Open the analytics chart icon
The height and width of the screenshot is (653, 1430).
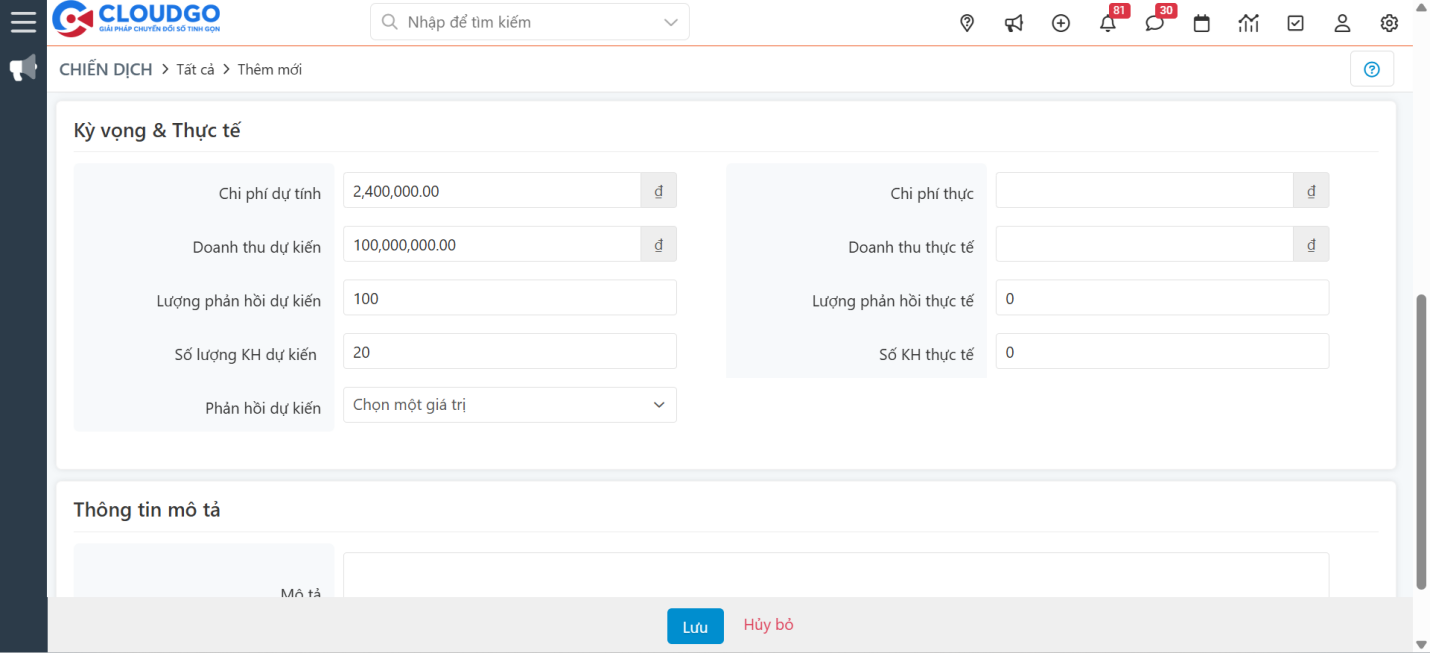1248,22
